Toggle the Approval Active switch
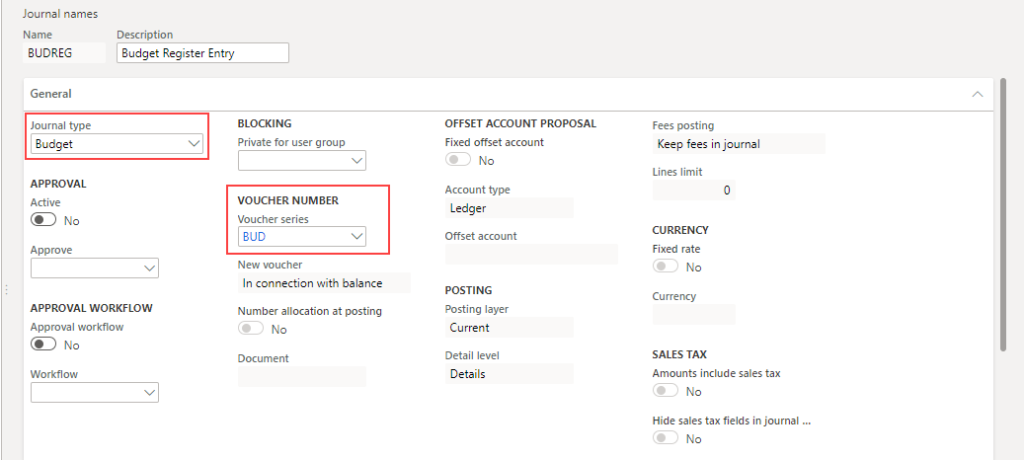The width and height of the screenshot is (1024, 460). 44,220
